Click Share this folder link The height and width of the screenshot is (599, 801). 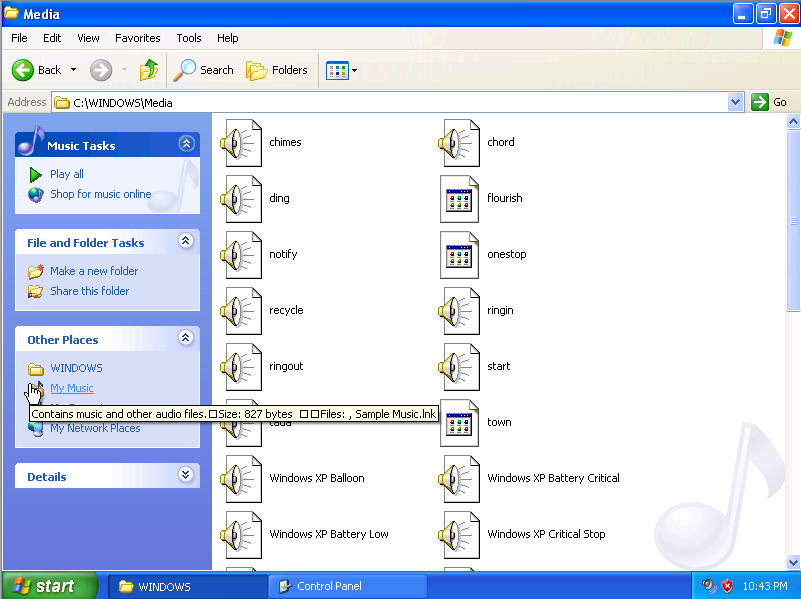(89, 291)
